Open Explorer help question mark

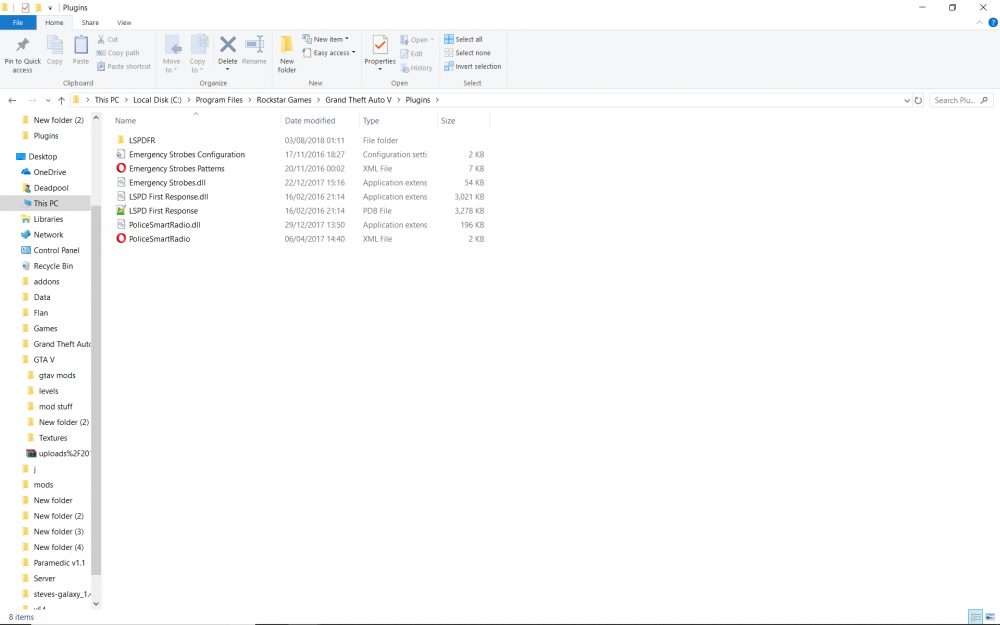(x=992, y=22)
